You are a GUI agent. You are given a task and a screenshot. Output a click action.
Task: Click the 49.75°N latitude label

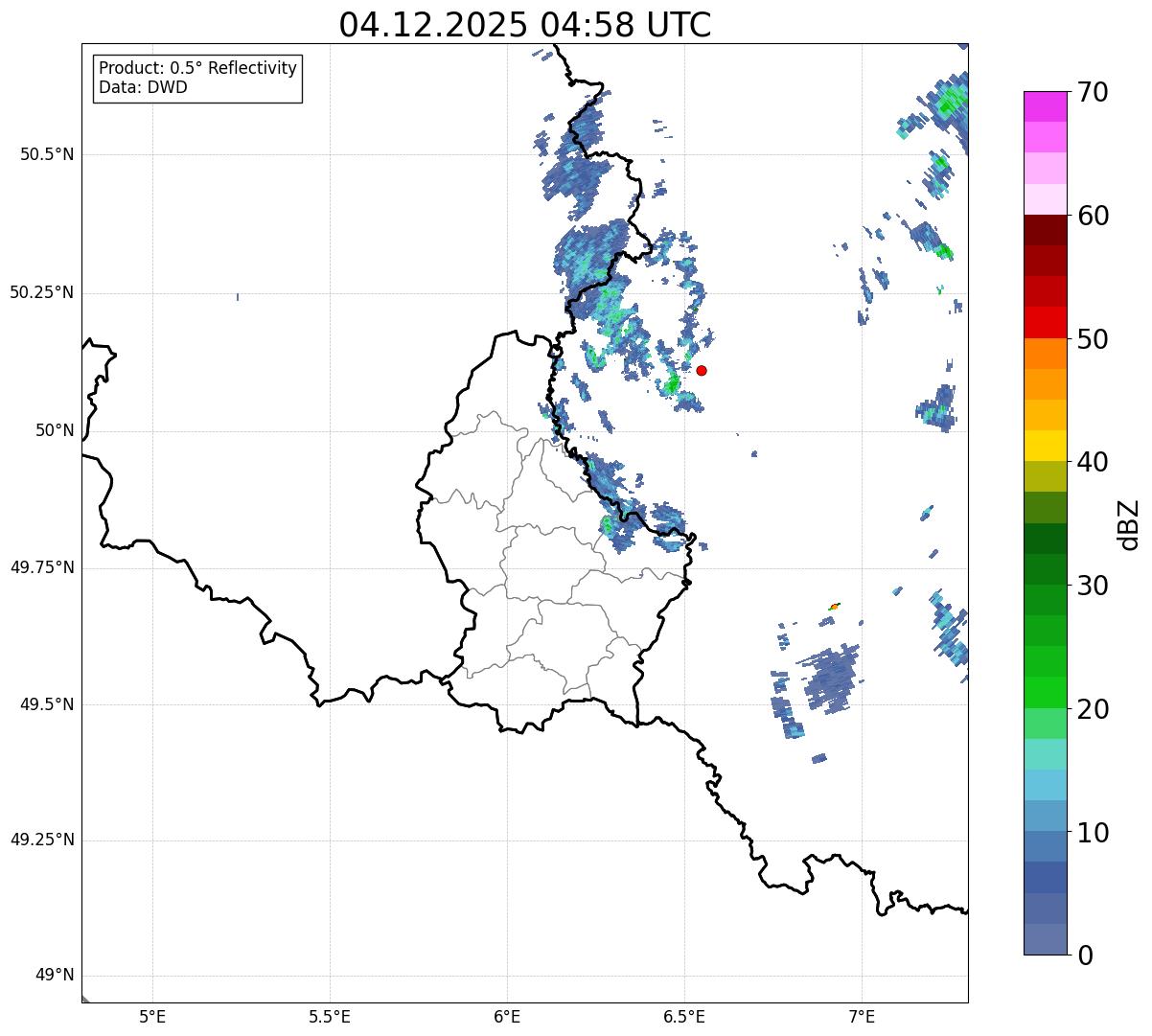coord(41,567)
